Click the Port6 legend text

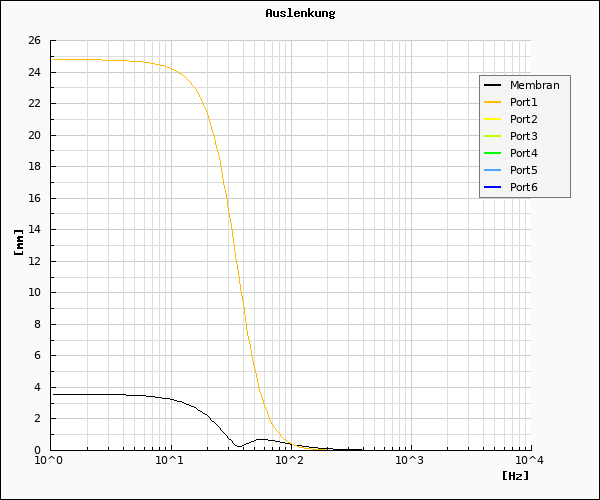tap(523, 187)
